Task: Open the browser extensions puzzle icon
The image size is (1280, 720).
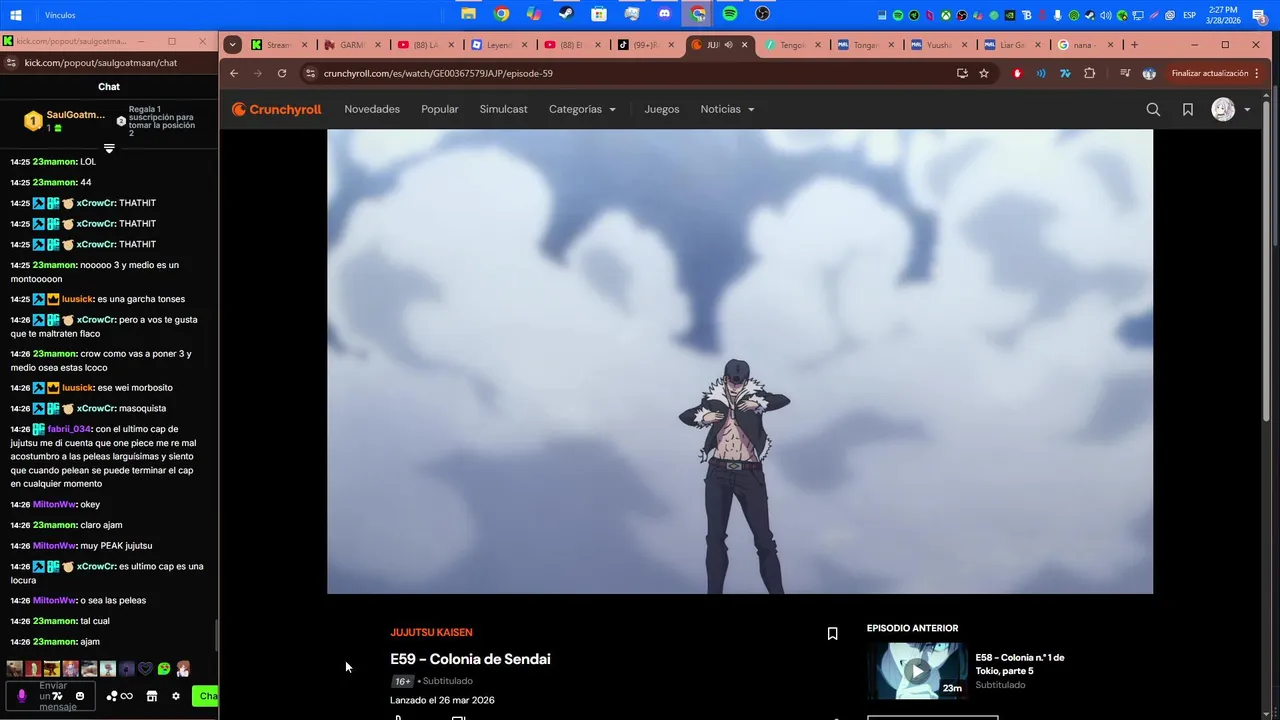Action: 1090,73
